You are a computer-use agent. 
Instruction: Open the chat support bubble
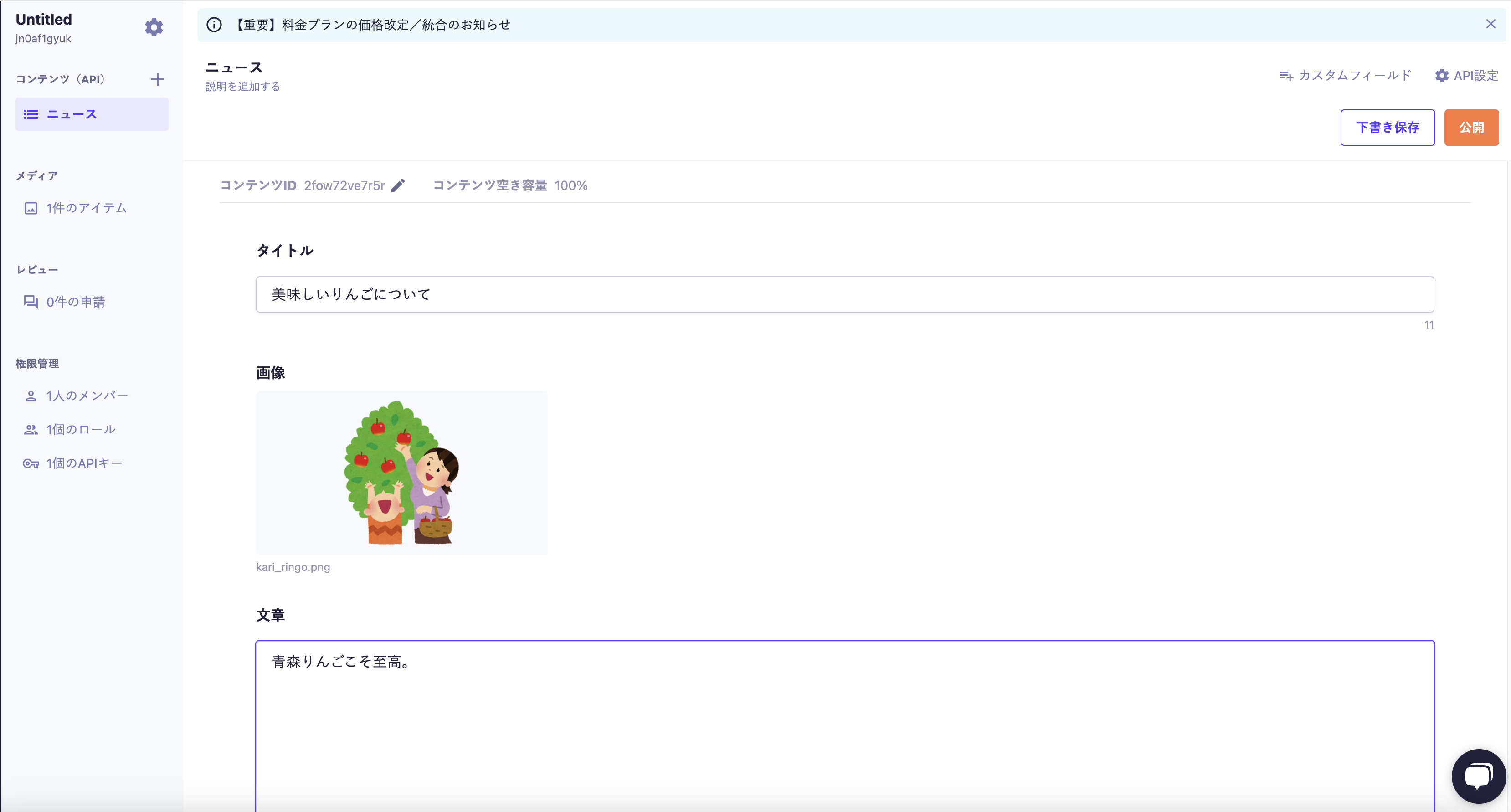(x=1478, y=776)
